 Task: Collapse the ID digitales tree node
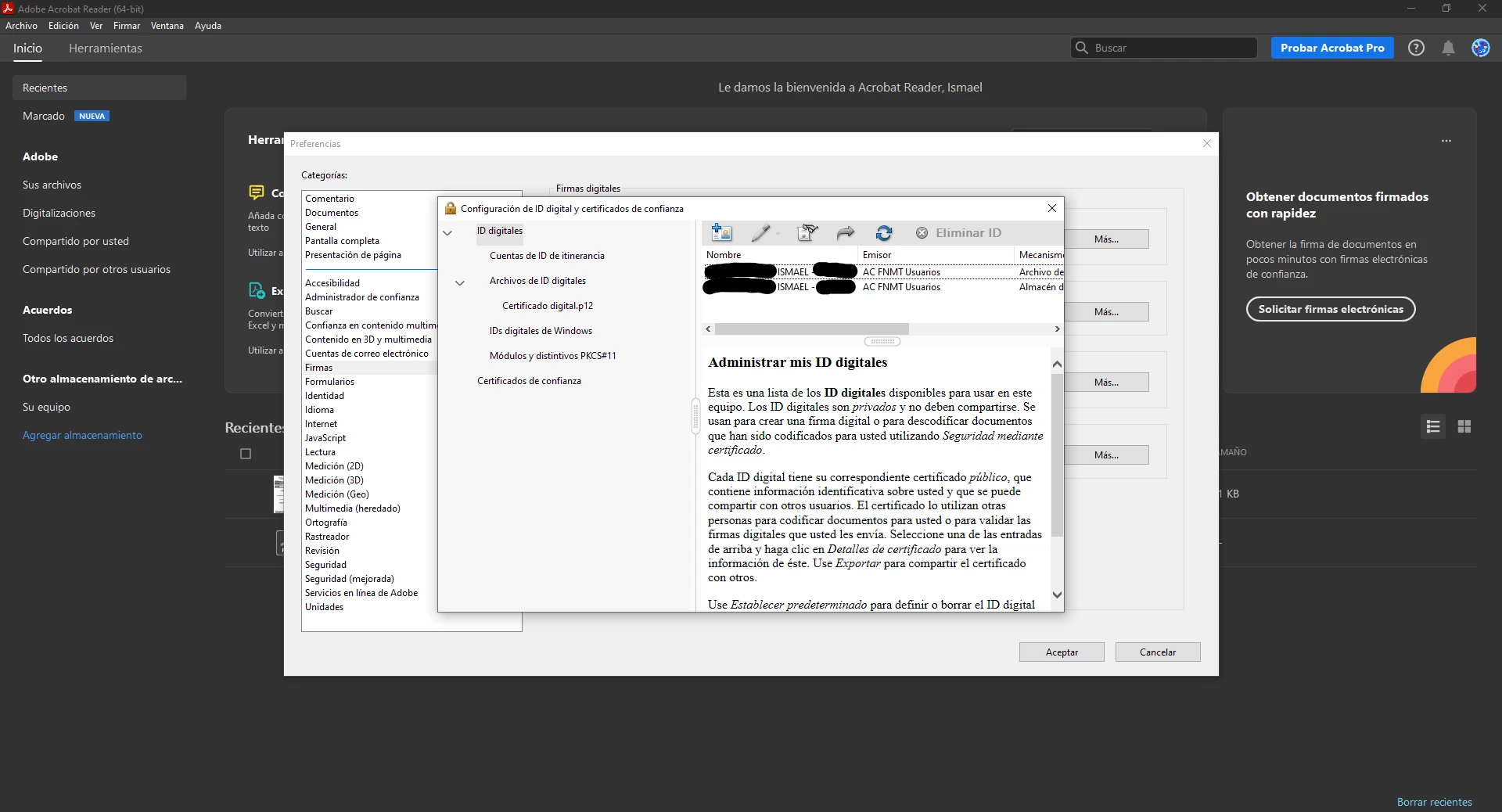[x=447, y=232]
